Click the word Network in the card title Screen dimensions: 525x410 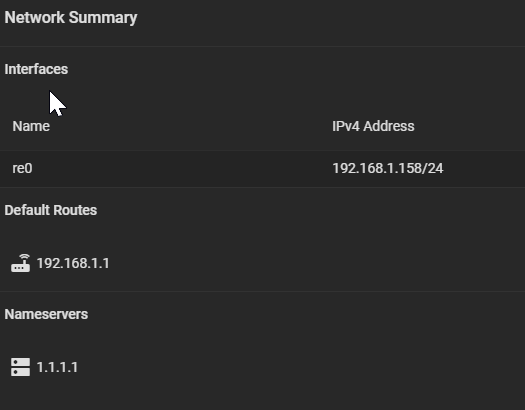pos(34,18)
